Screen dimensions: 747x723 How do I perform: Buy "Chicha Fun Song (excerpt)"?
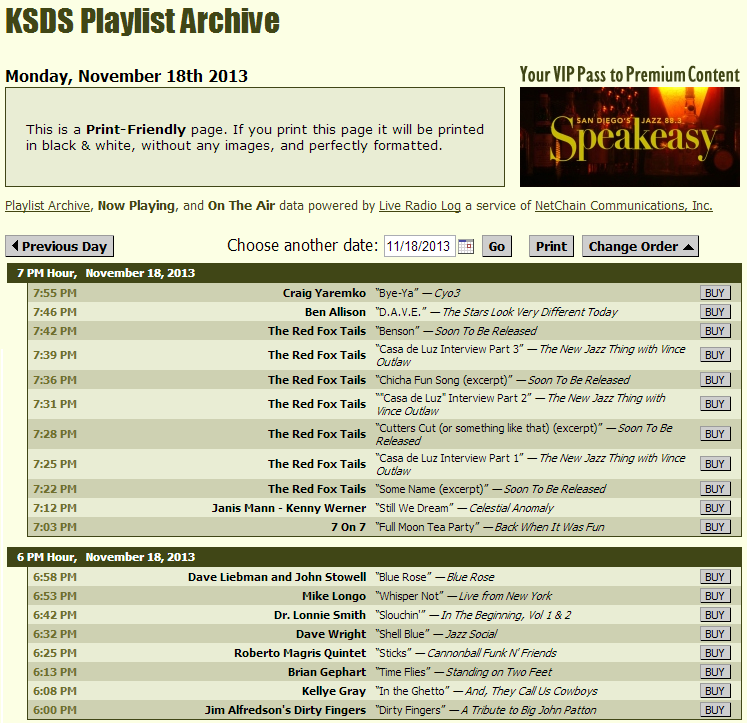click(x=715, y=380)
